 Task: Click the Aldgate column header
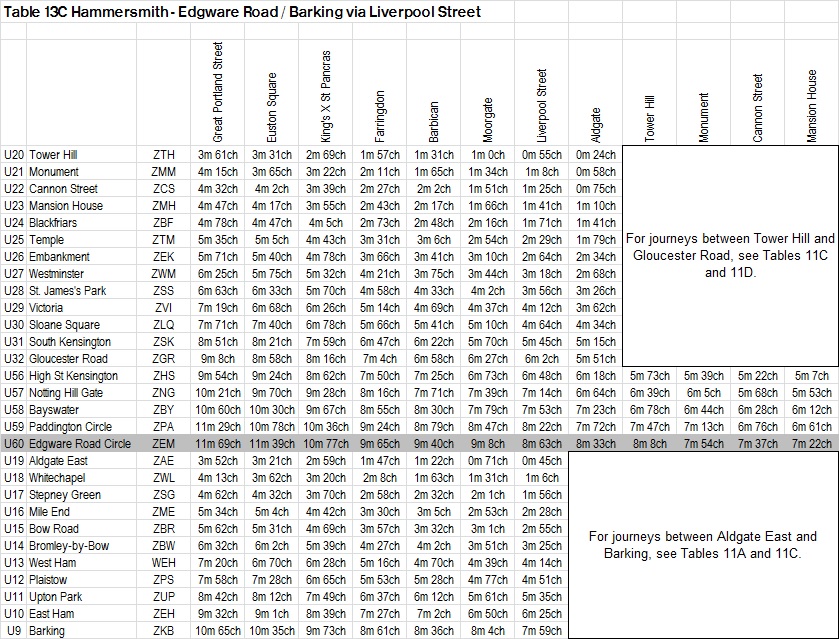coord(596,125)
